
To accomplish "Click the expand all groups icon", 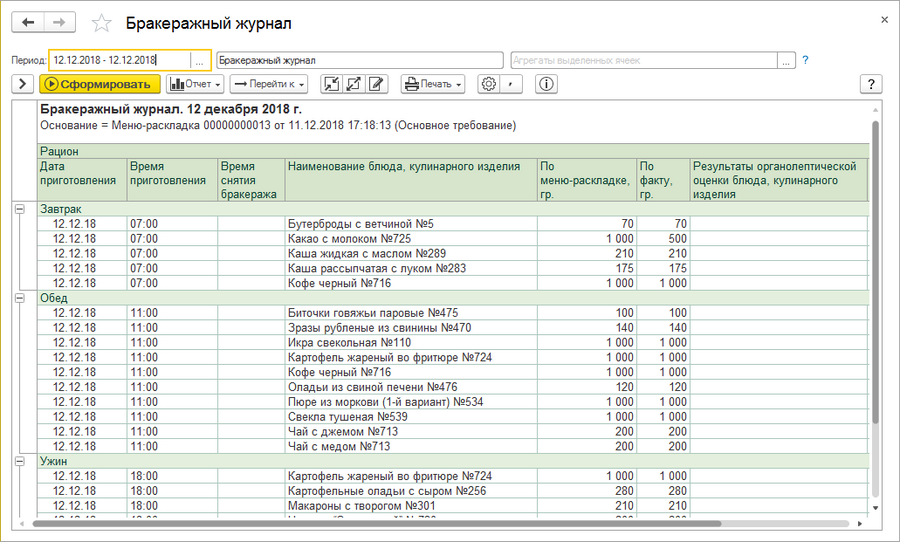I will 354,84.
